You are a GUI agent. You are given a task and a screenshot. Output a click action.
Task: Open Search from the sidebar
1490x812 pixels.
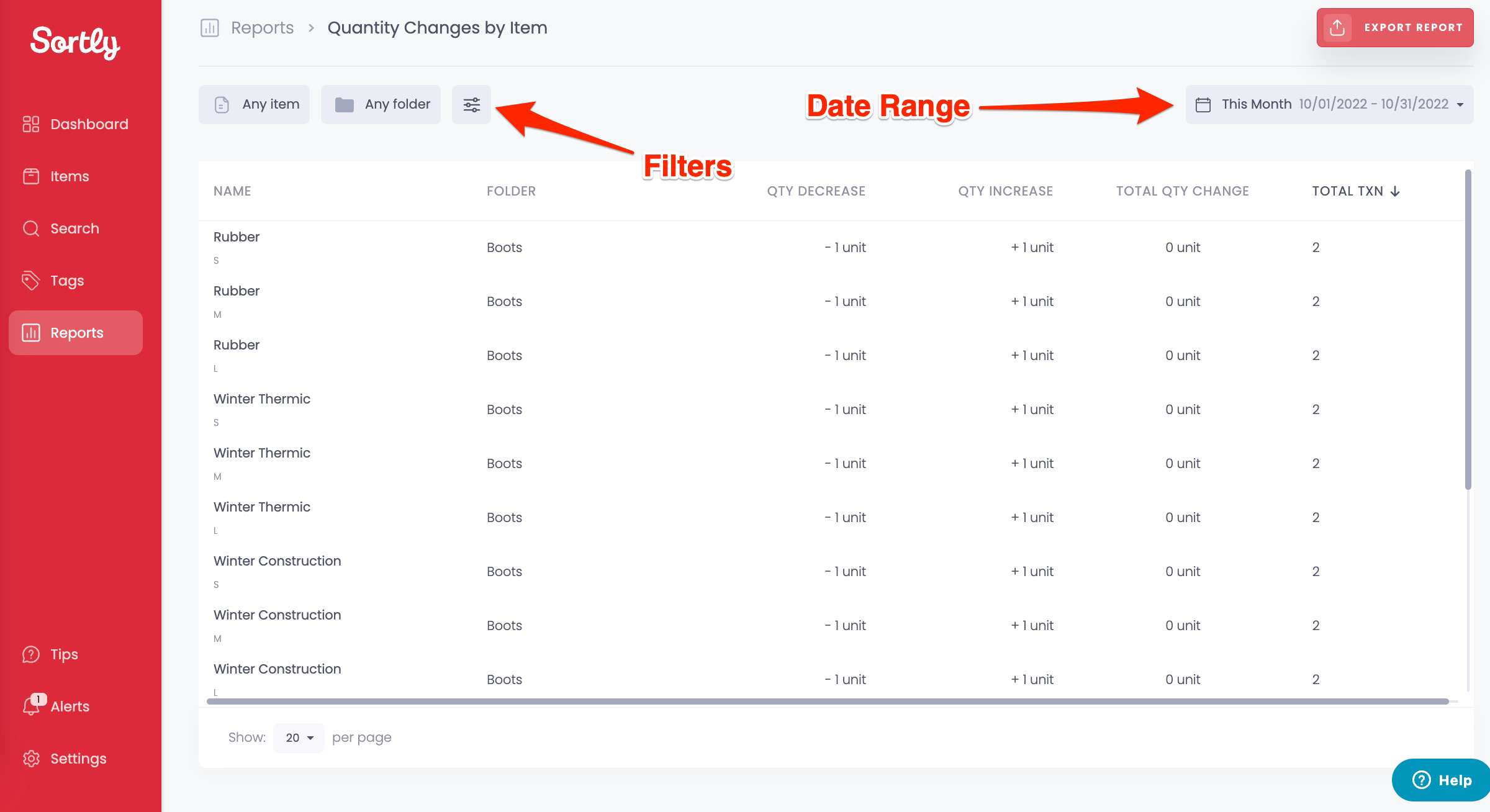click(76, 228)
